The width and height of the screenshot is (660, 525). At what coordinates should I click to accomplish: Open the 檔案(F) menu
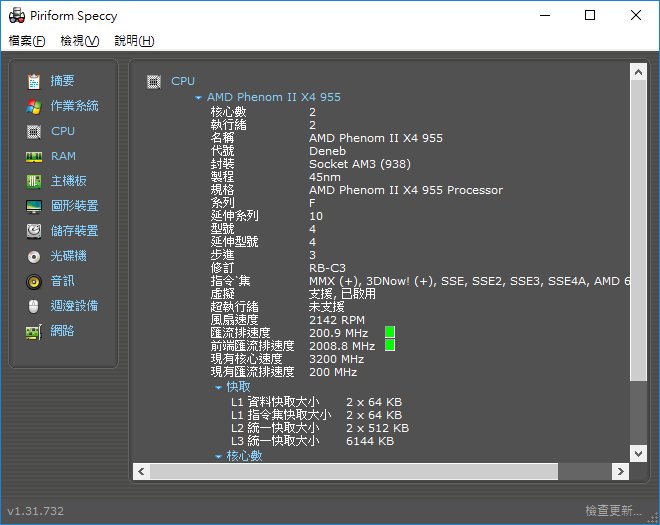click(27, 41)
